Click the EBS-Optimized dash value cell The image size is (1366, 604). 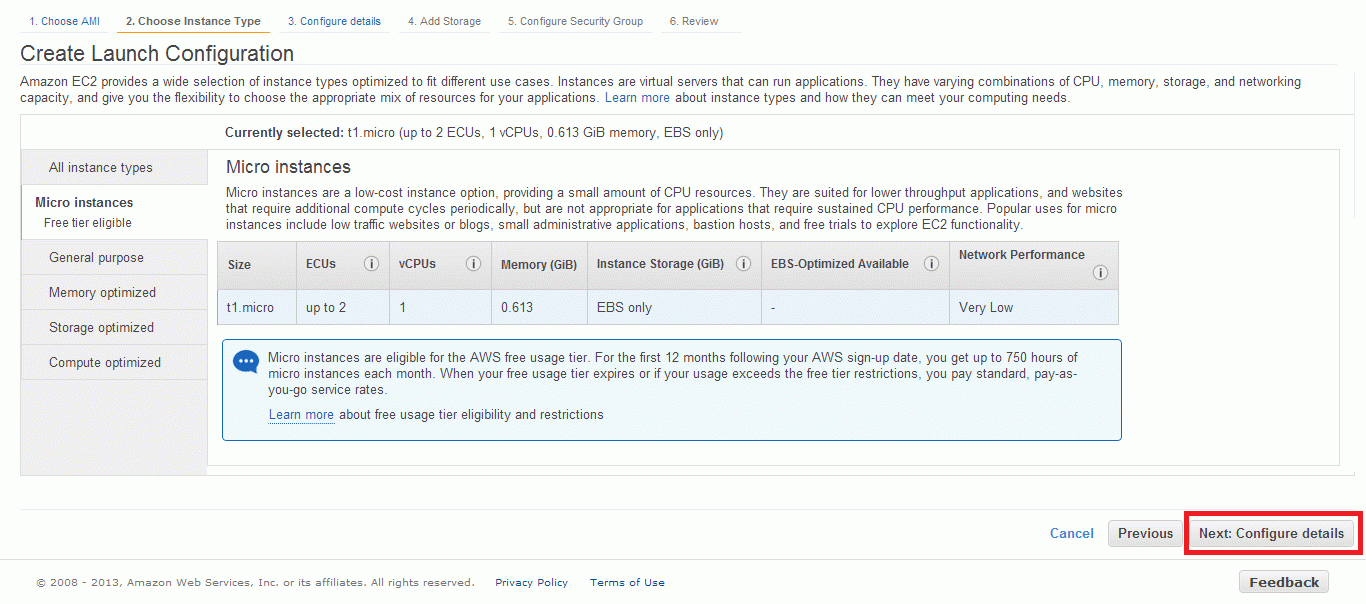point(855,307)
